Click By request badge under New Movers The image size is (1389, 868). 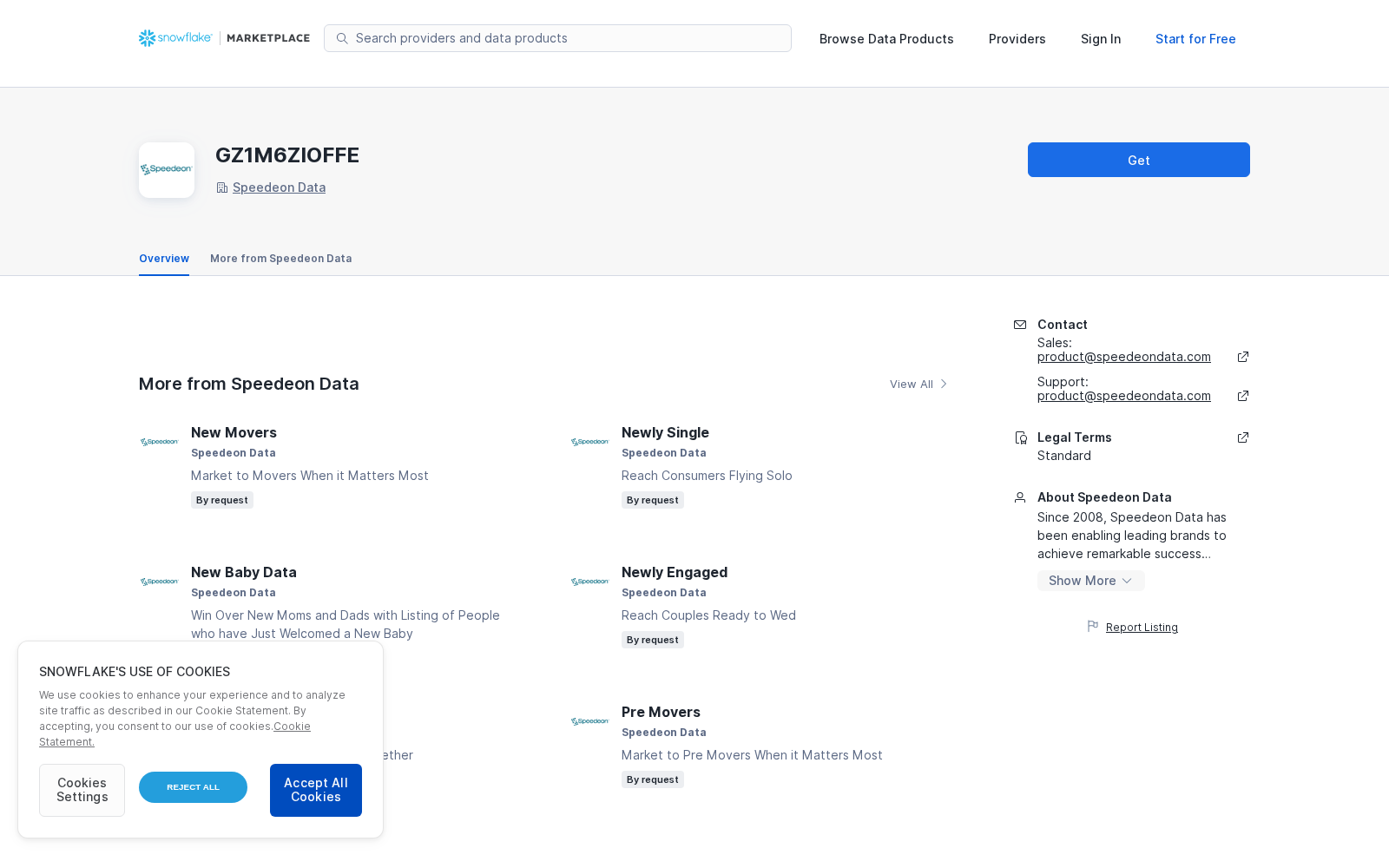click(x=222, y=500)
